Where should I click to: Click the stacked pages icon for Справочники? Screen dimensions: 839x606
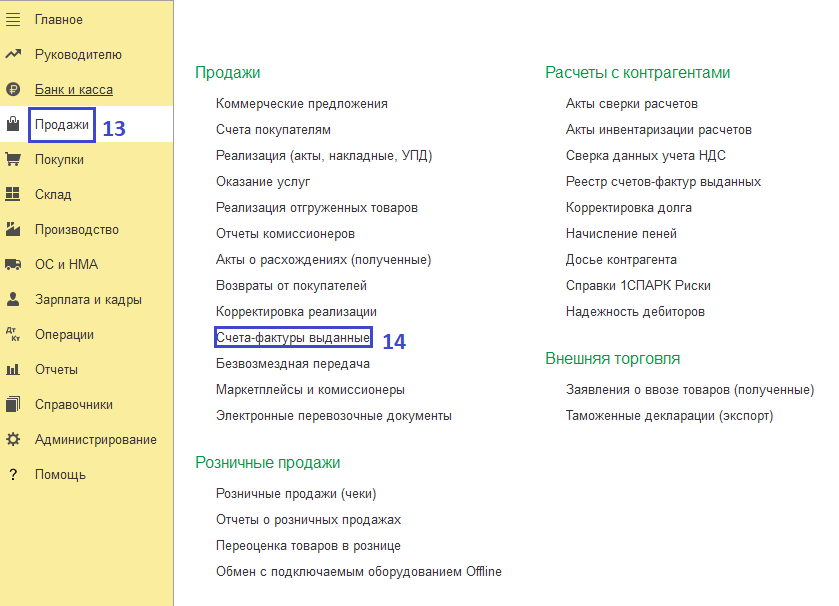tap(13, 404)
